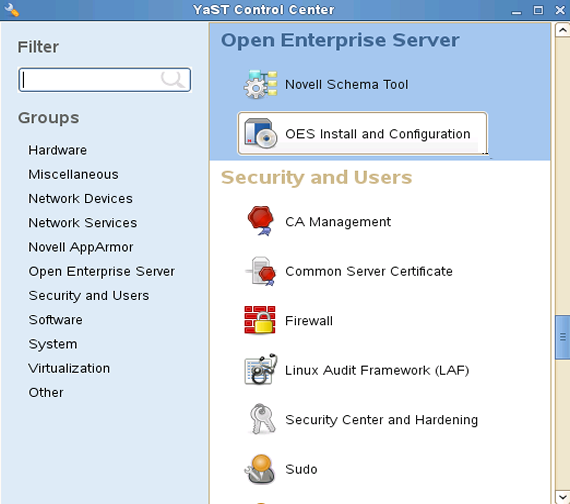
Task: Click the CA Management label
Action: pyautogui.click(x=338, y=222)
